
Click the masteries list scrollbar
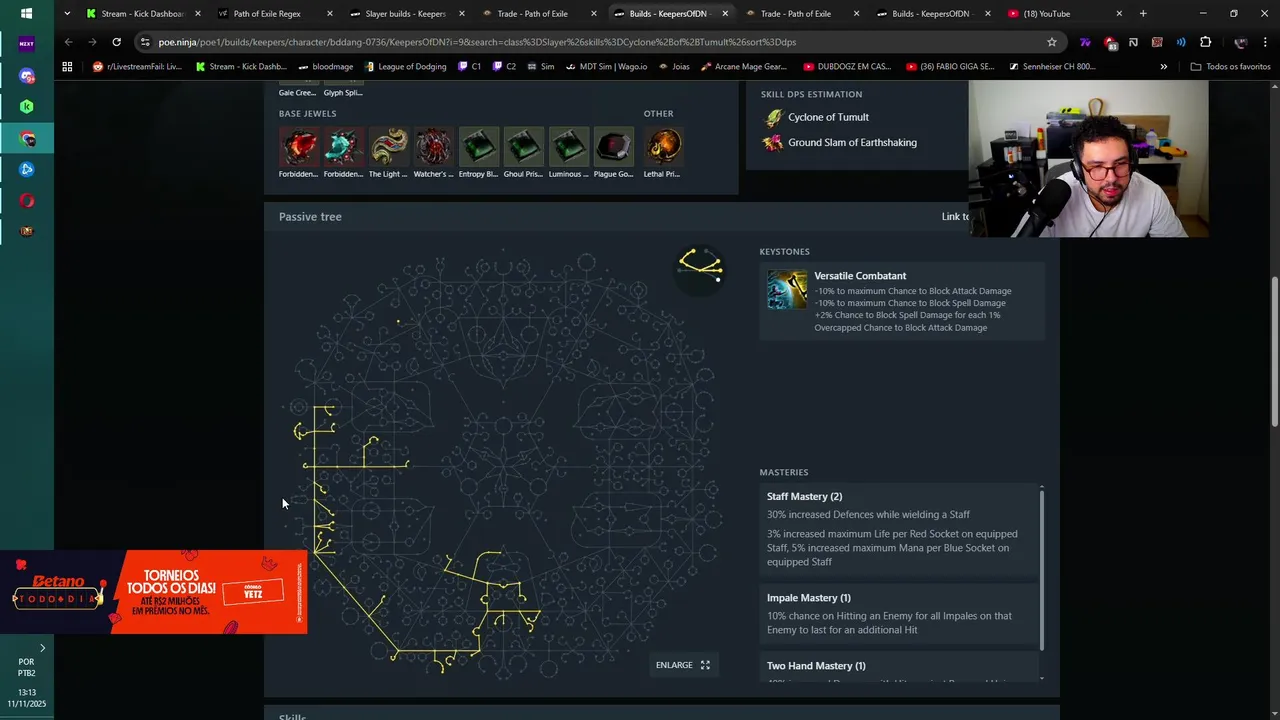point(1042,568)
